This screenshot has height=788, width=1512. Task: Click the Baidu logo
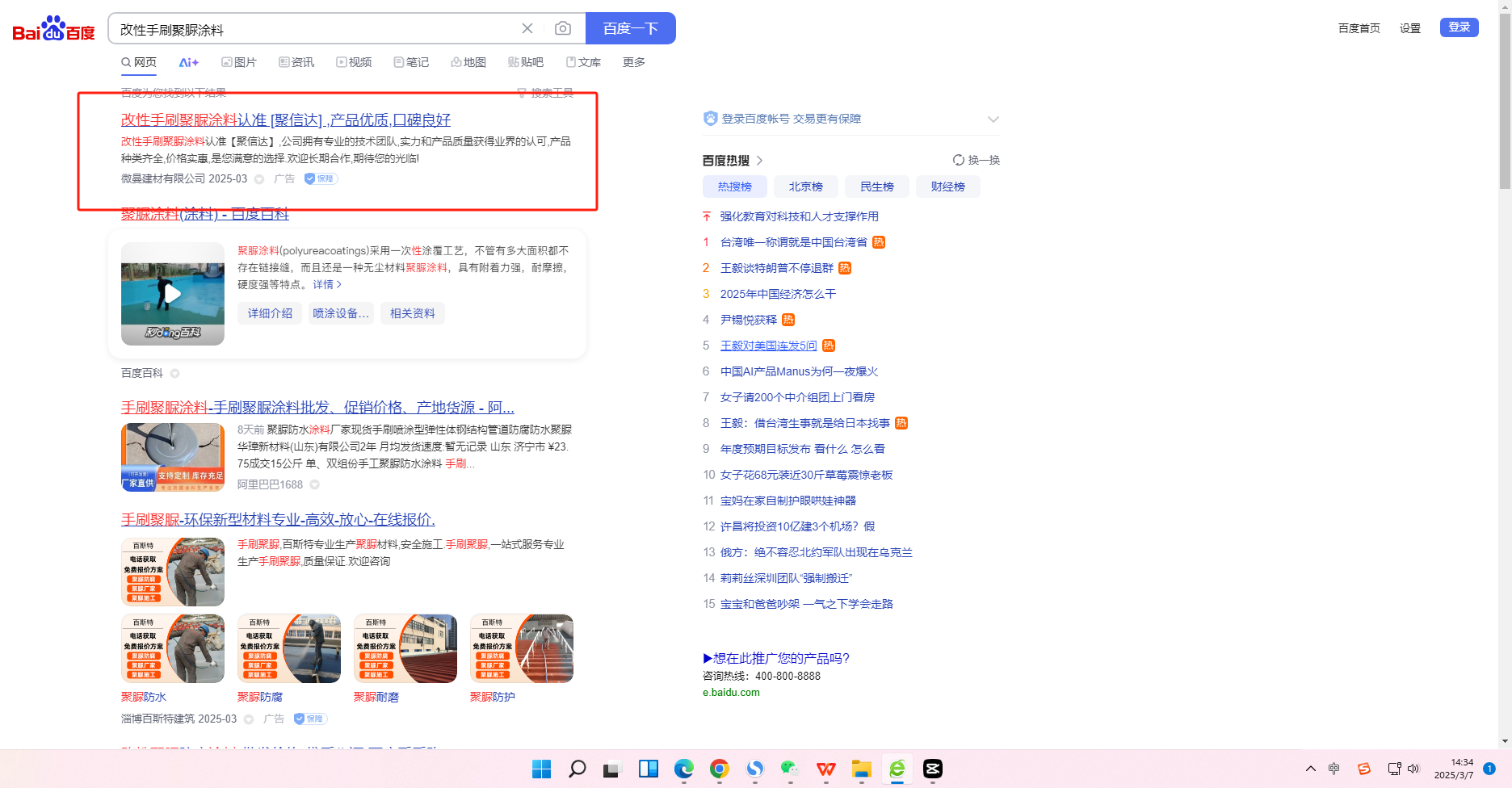pyautogui.click(x=53, y=29)
